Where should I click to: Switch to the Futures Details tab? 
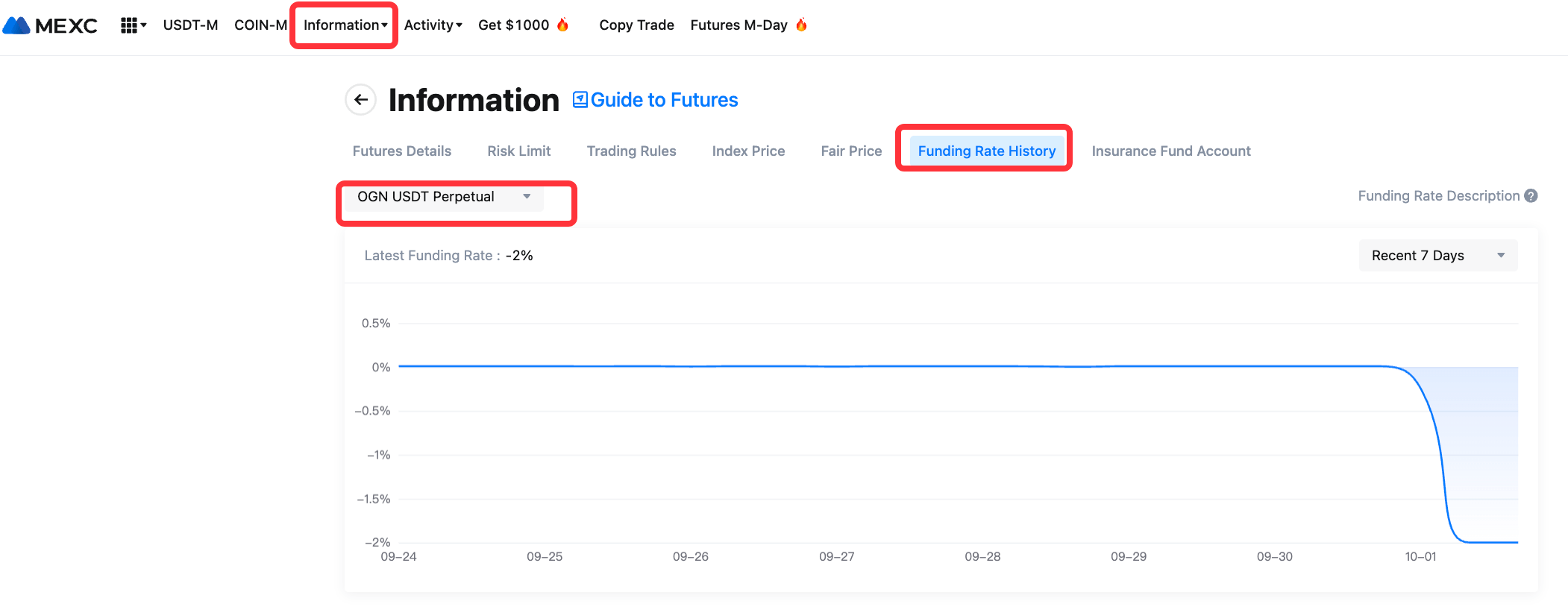click(401, 151)
